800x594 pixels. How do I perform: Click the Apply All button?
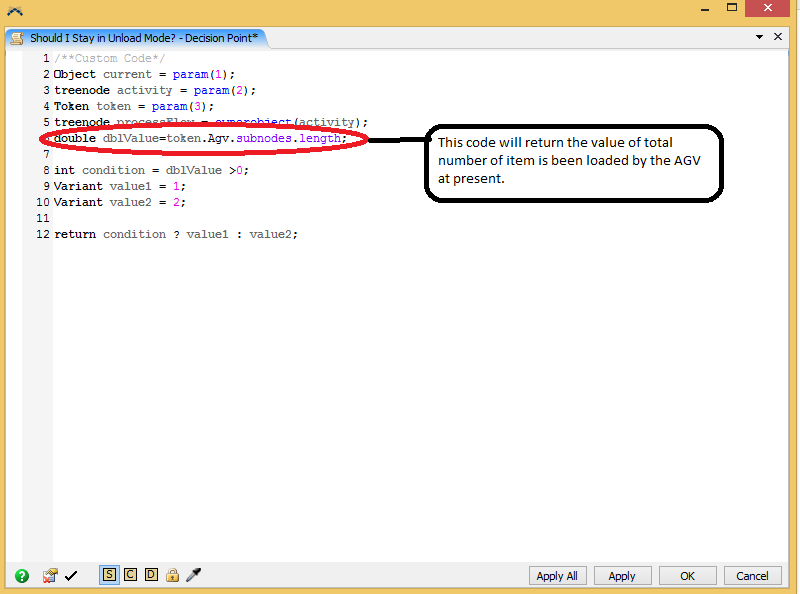point(557,576)
